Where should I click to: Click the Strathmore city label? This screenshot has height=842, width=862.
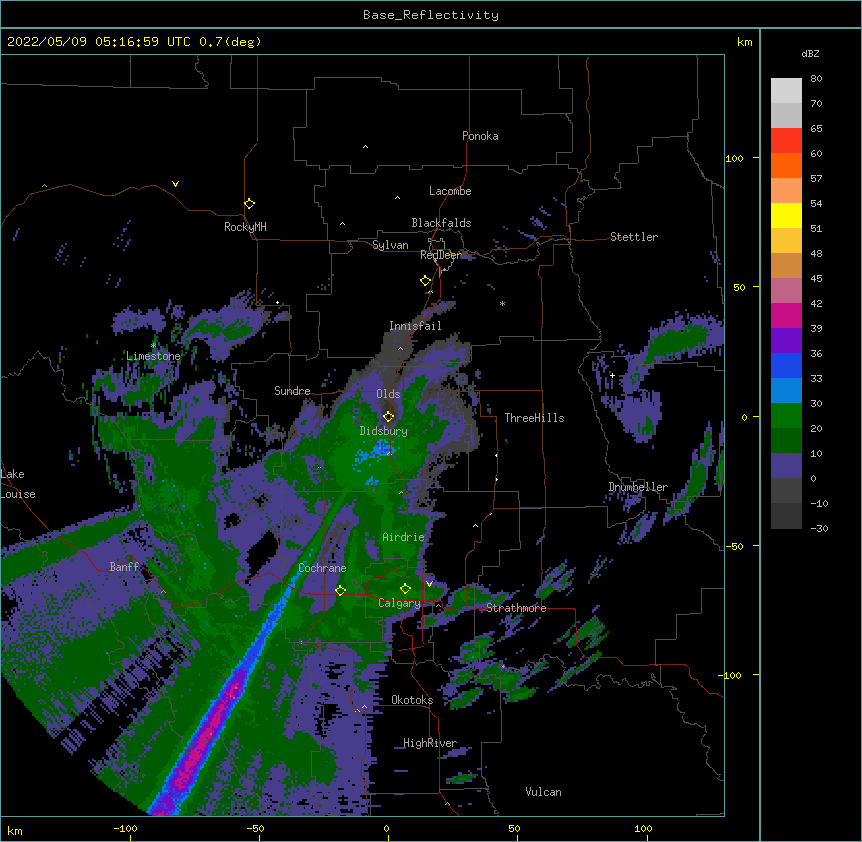pos(516,608)
